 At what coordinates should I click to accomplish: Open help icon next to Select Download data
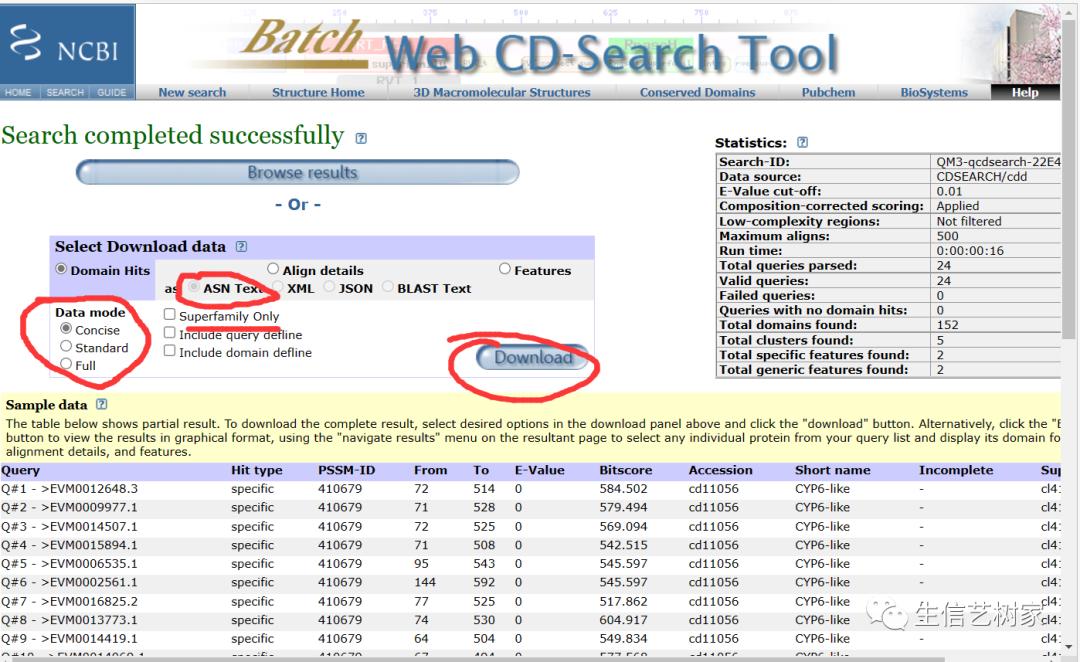coord(241,247)
